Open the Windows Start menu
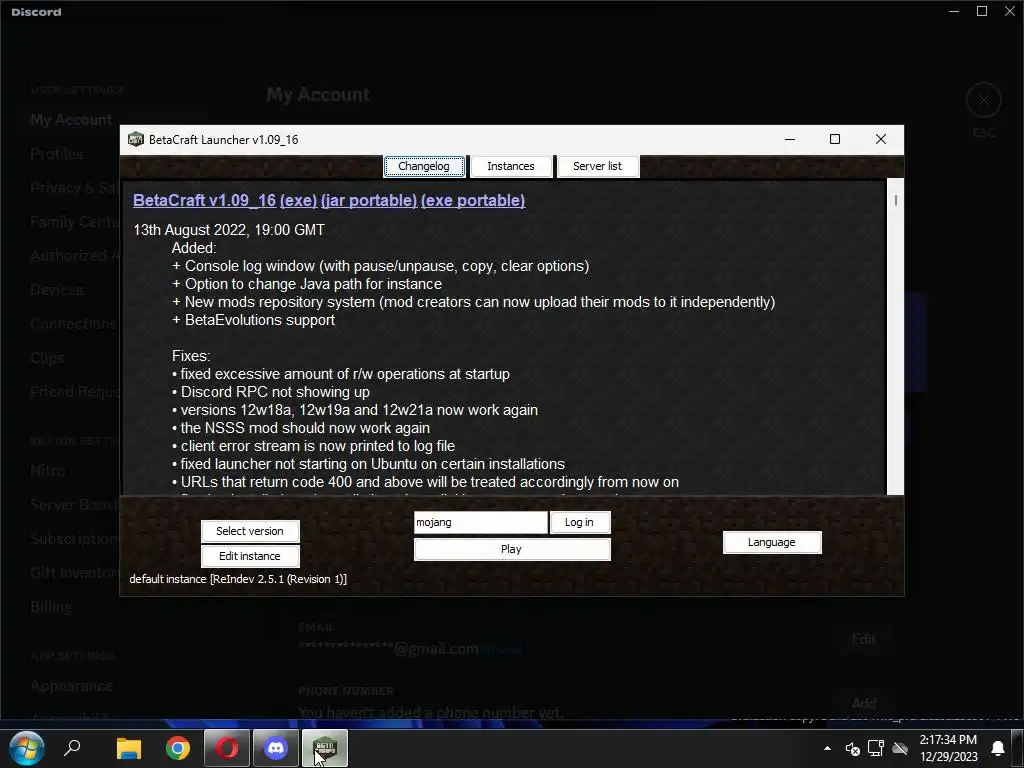This screenshot has width=1024, height=768. pyautogui.click(x=27, y=748)
